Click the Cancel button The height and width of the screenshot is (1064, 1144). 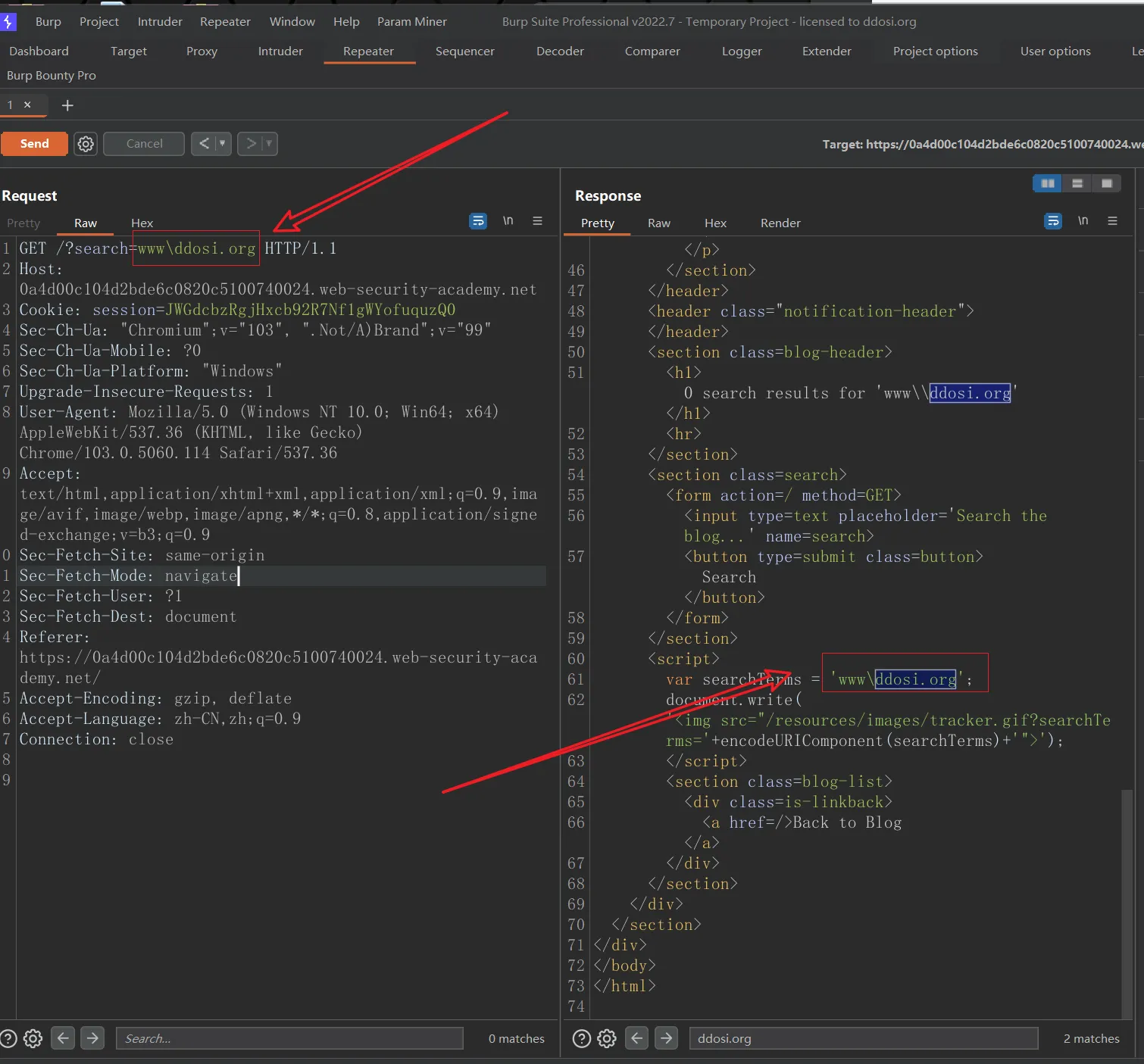(144, 144)
